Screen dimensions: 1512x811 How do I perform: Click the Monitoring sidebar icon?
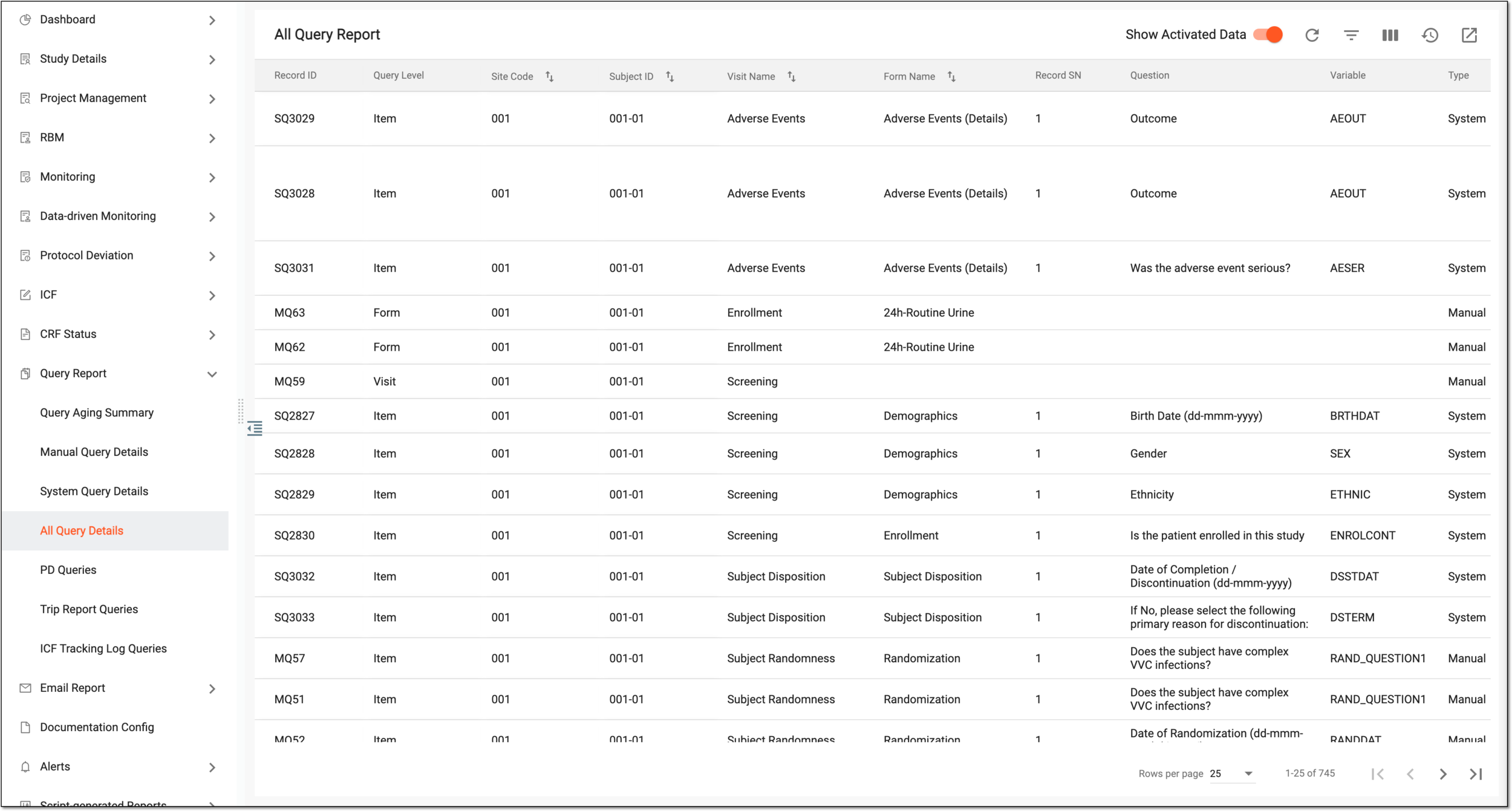[x=25, y=177]
